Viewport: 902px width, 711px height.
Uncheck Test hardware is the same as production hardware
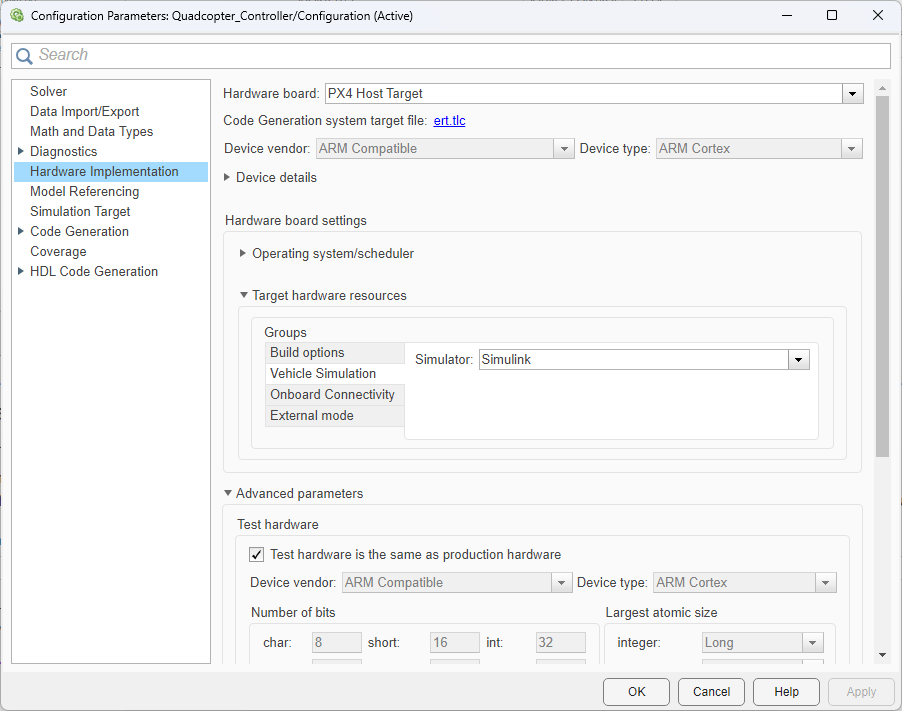(256, 554)
